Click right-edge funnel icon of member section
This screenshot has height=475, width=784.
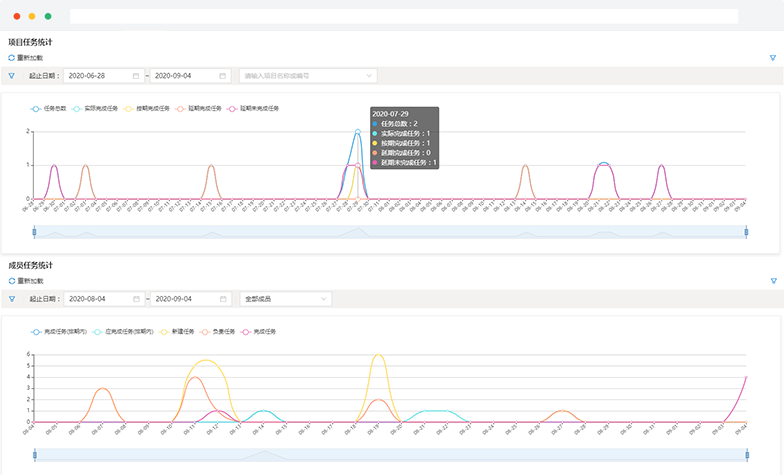774,281
